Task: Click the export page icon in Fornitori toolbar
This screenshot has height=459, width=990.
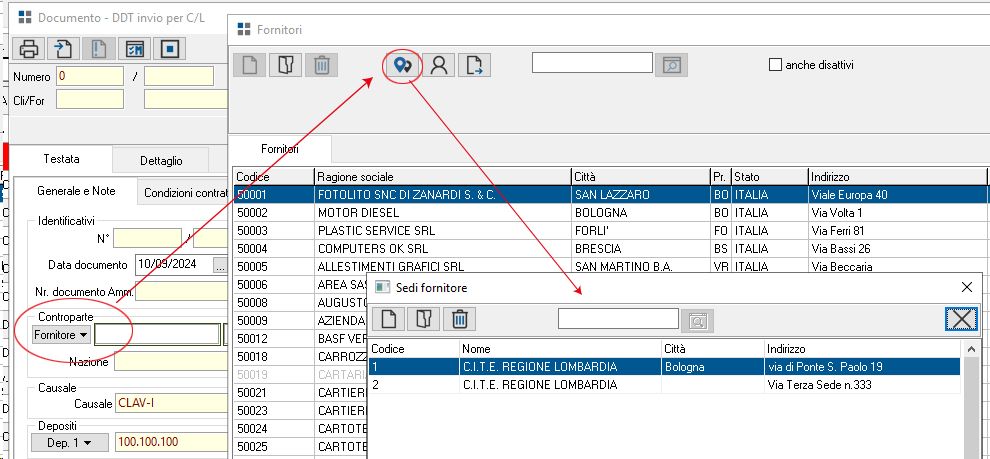Action: [475, 65]
